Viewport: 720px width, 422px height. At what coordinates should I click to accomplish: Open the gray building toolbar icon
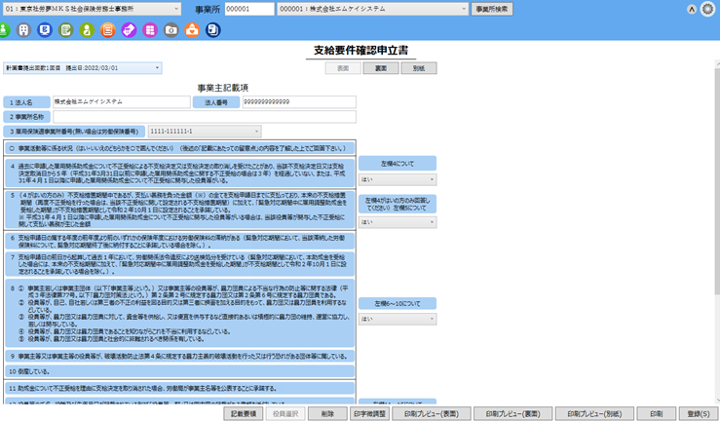point(23,30)
